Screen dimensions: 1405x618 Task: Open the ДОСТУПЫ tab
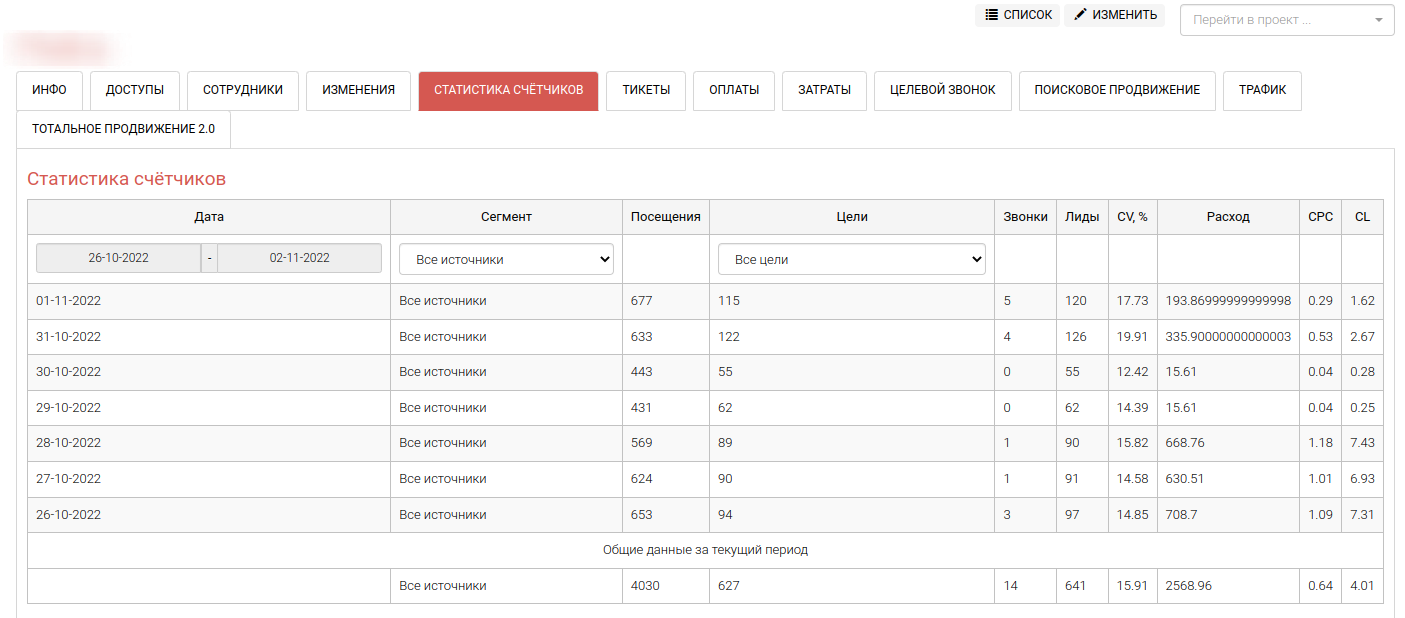(134, 90)
